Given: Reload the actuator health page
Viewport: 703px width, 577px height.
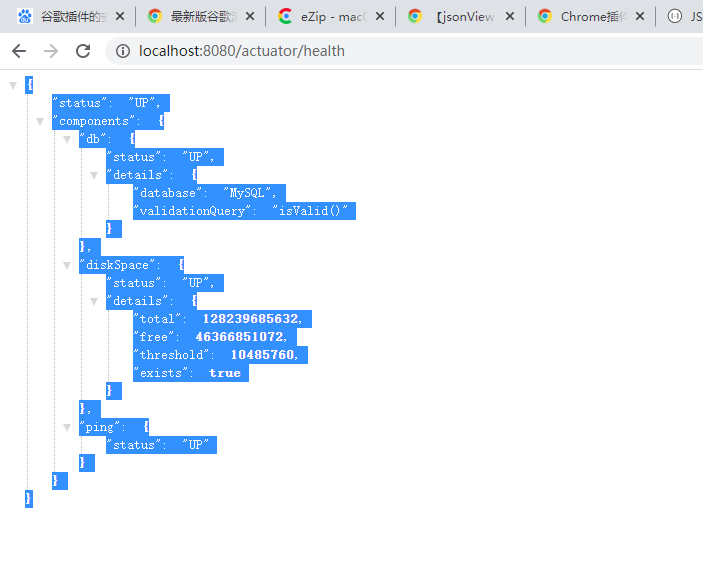Looking at the screenshot, I should point(83,51).
